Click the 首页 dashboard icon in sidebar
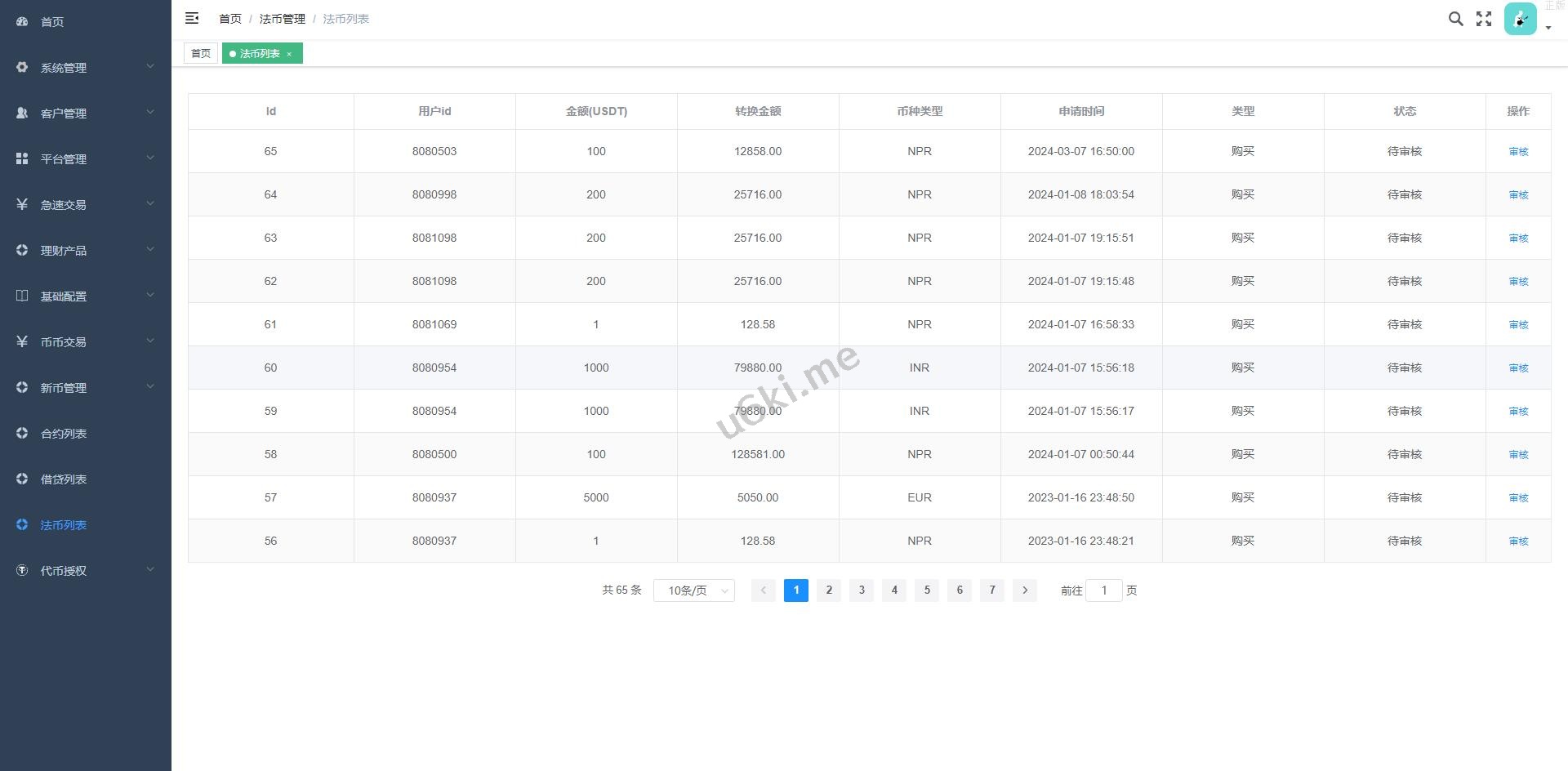The width and height of the screenshot is (1568, 771). (x=22, y=22)
